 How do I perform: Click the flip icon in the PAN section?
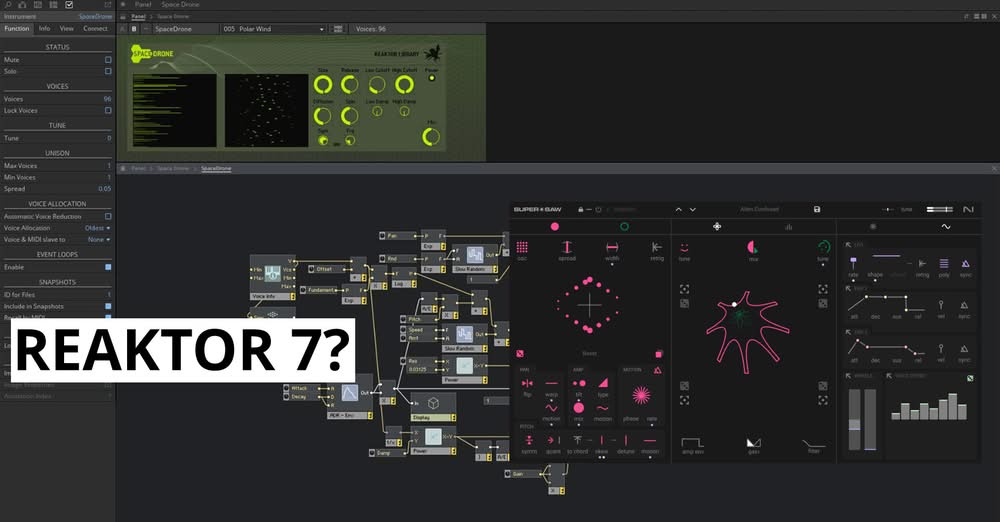(x=527, y=383)
